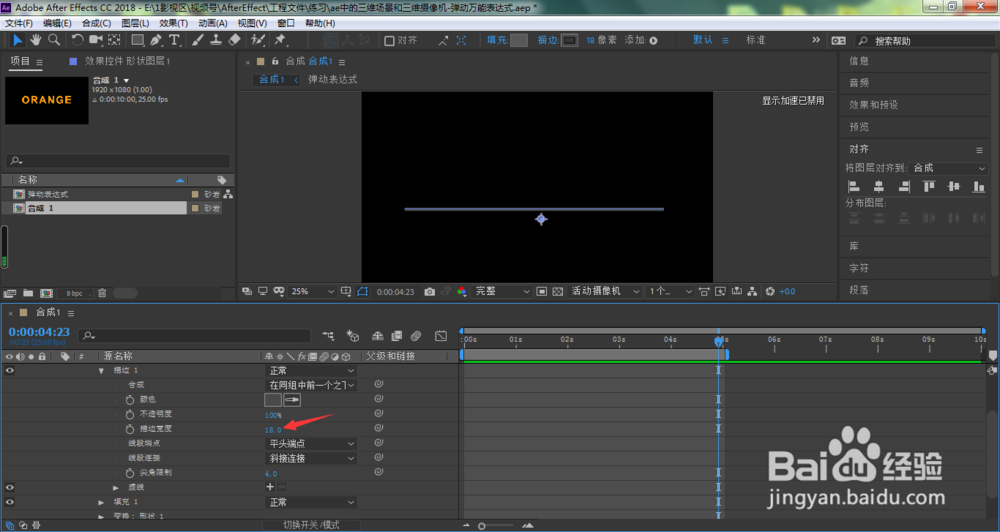The width and height of the screenshot is (1000, 532).
Task: Take a snapshot with camera icon
Action: pyautogui.click(x=429, y=292)
